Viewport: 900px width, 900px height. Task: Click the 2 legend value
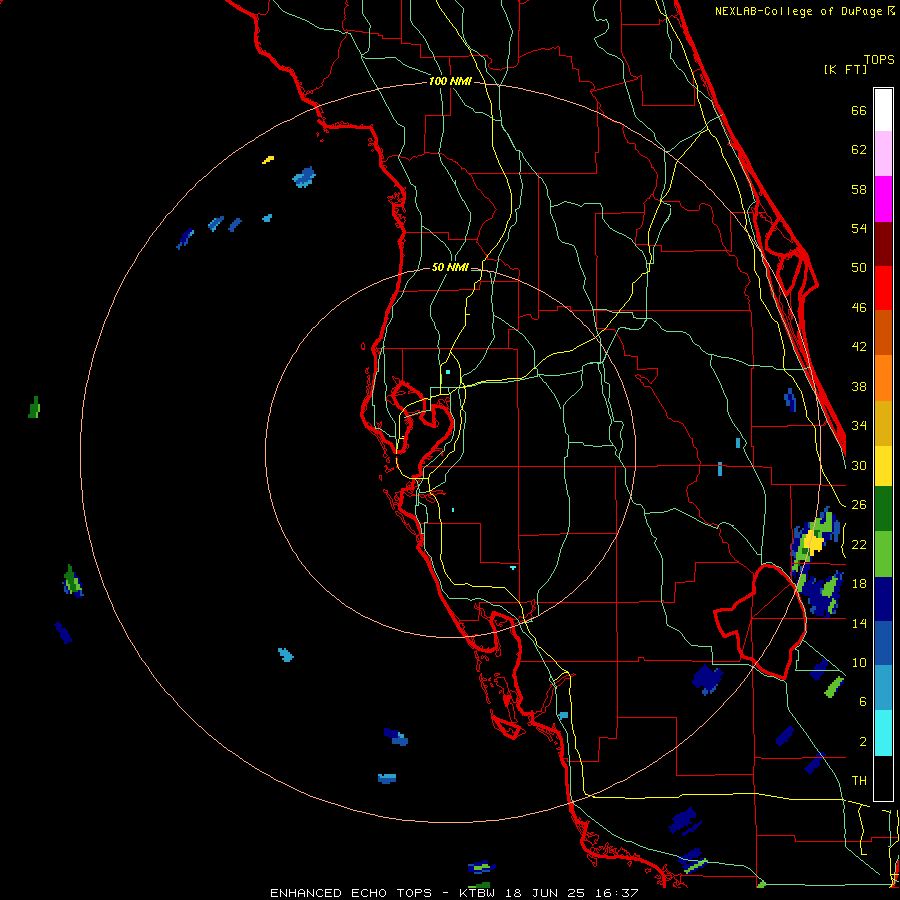(863, 742)
